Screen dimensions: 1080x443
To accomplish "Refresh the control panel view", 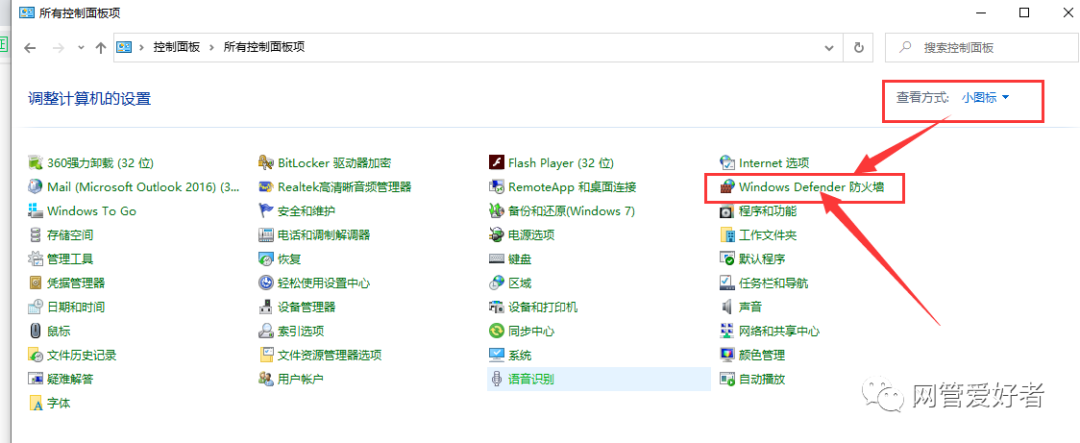I will click(858, 48).
